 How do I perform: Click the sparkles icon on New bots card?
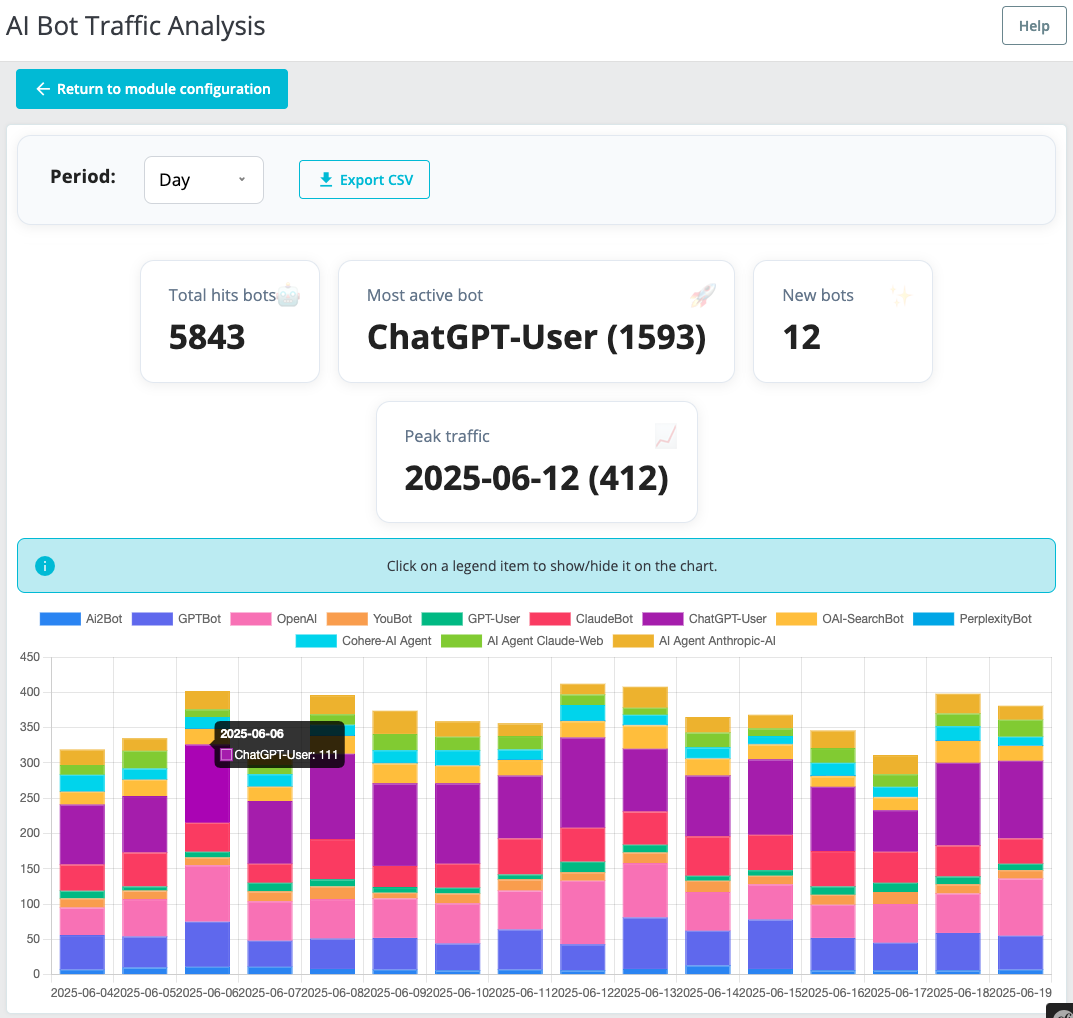(901, 296)
